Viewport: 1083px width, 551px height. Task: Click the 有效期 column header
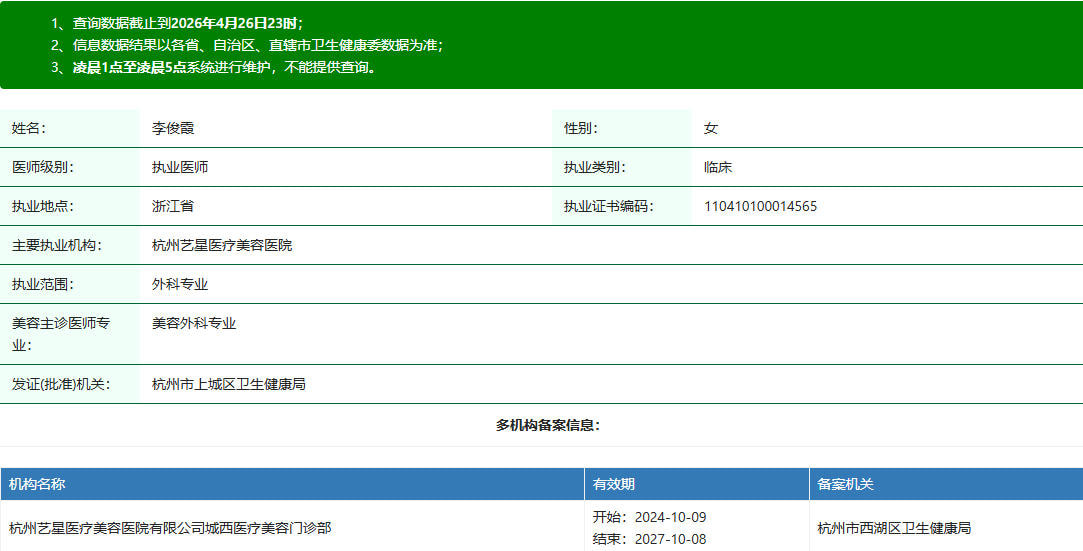click(613, 484)
